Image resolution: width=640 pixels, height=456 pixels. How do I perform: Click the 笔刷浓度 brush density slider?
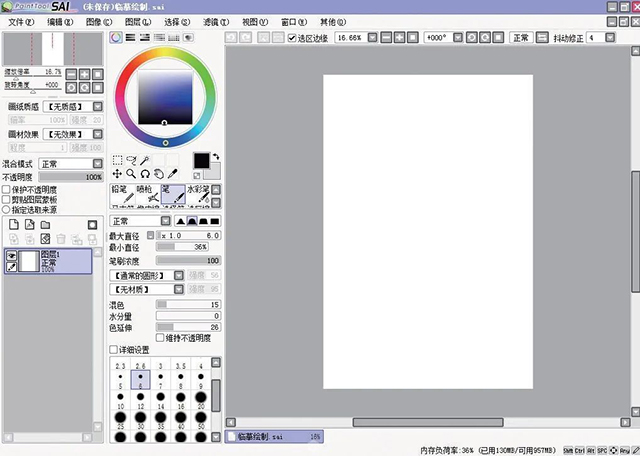(188, 260)
